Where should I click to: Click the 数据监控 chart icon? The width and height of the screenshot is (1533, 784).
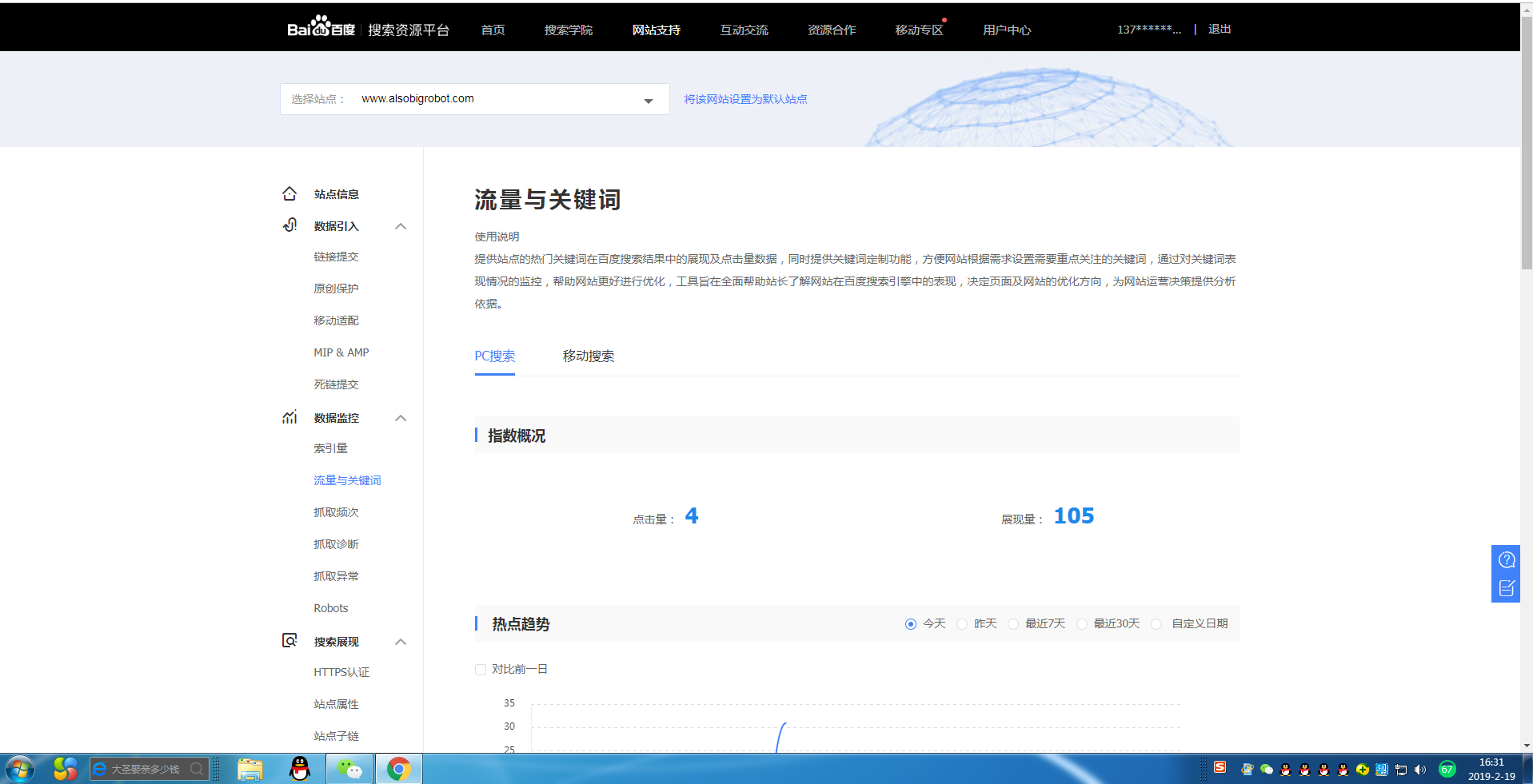pyautogui.click(x=289, y=417)
